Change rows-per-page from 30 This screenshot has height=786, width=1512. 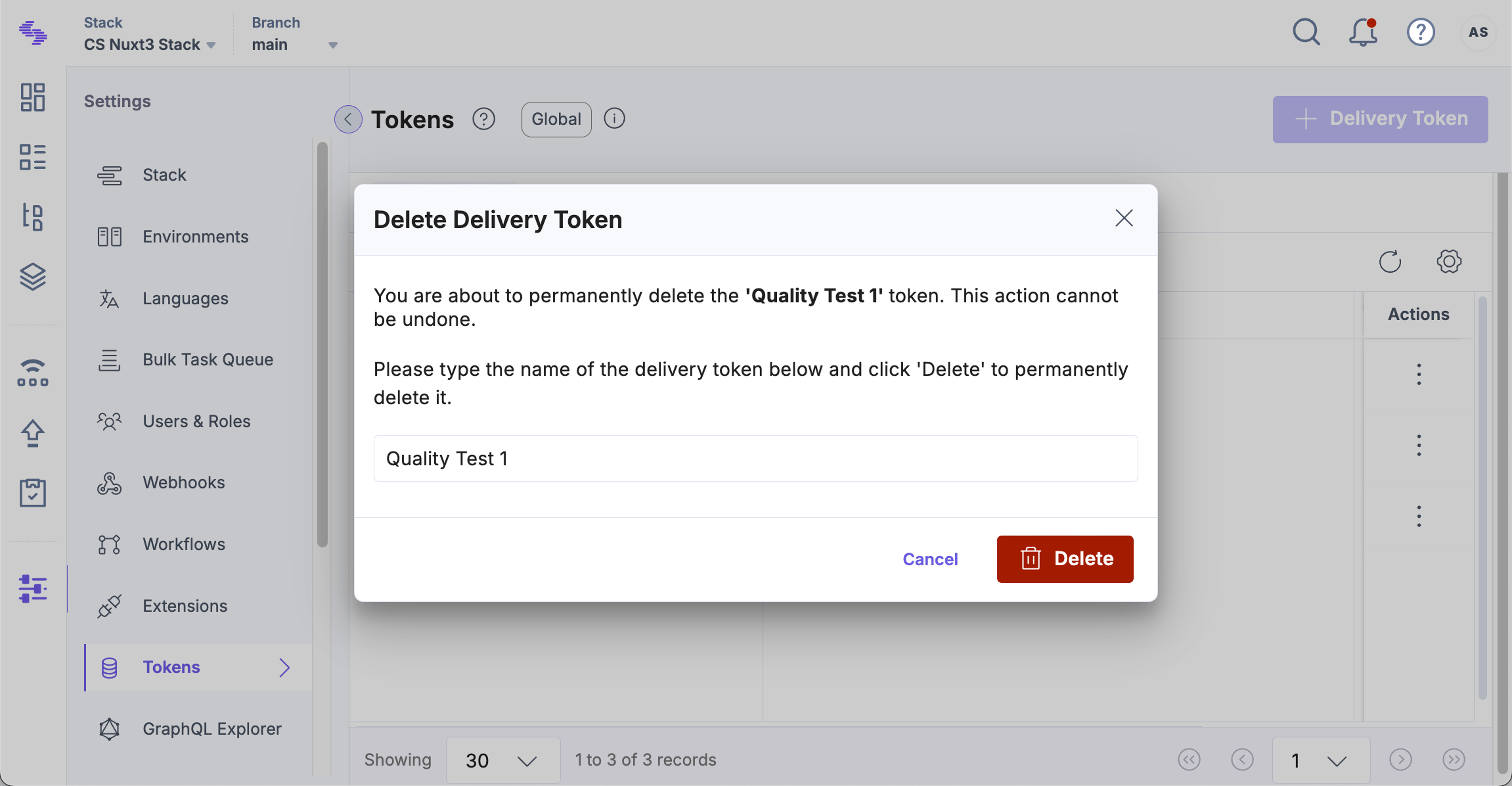click(x=503, y=760)
